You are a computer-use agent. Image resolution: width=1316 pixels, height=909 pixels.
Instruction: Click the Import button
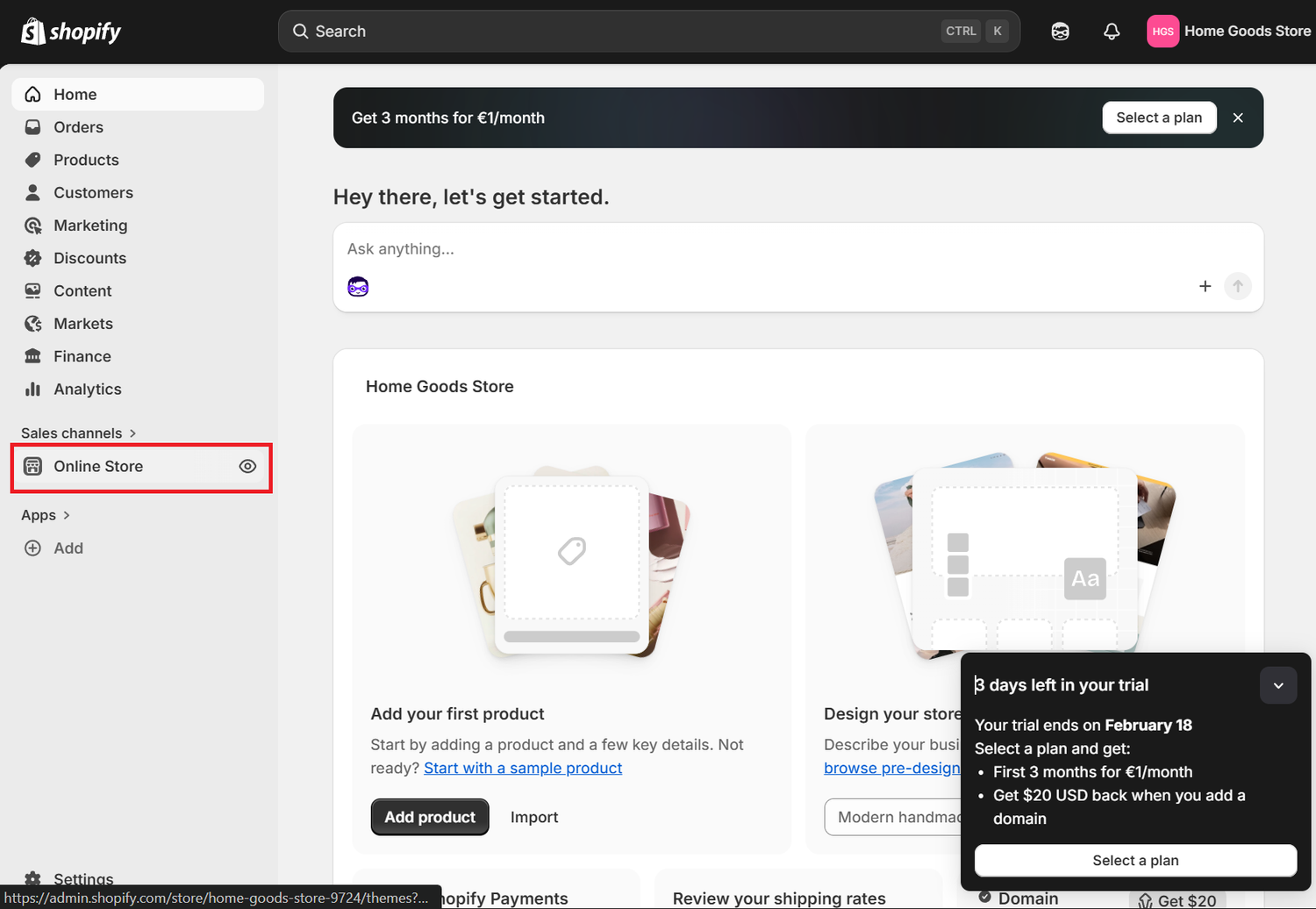click(x=533, y=817)
